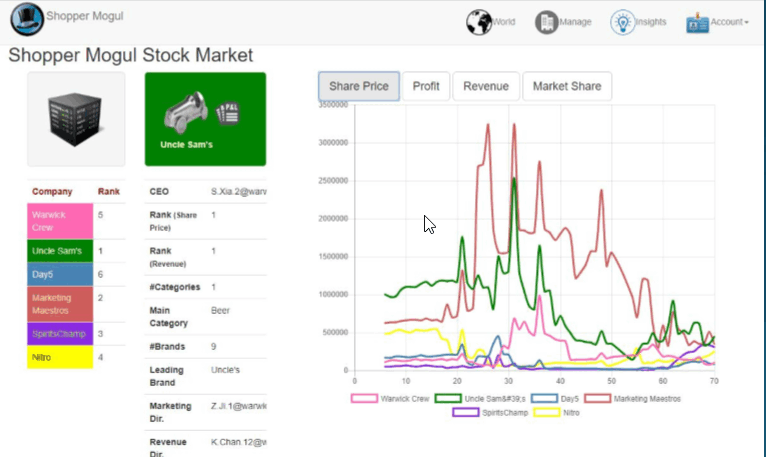Viewport: 766px width, 457px height.
Task: Click the Rank column header
Action: [x=108, y=192]
